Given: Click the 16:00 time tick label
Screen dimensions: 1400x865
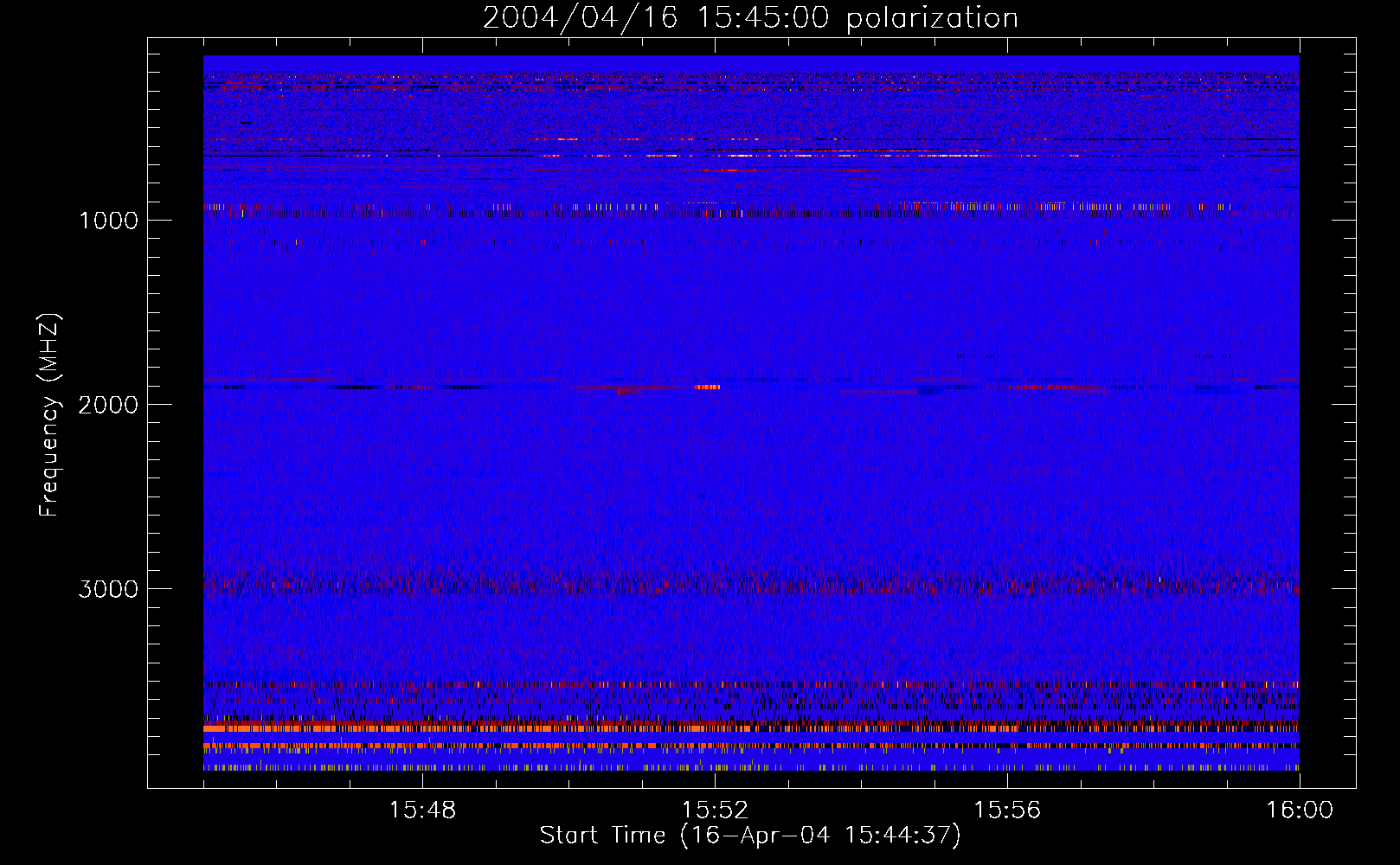Looking at the screenshot, I should [x=1300, y=811].
